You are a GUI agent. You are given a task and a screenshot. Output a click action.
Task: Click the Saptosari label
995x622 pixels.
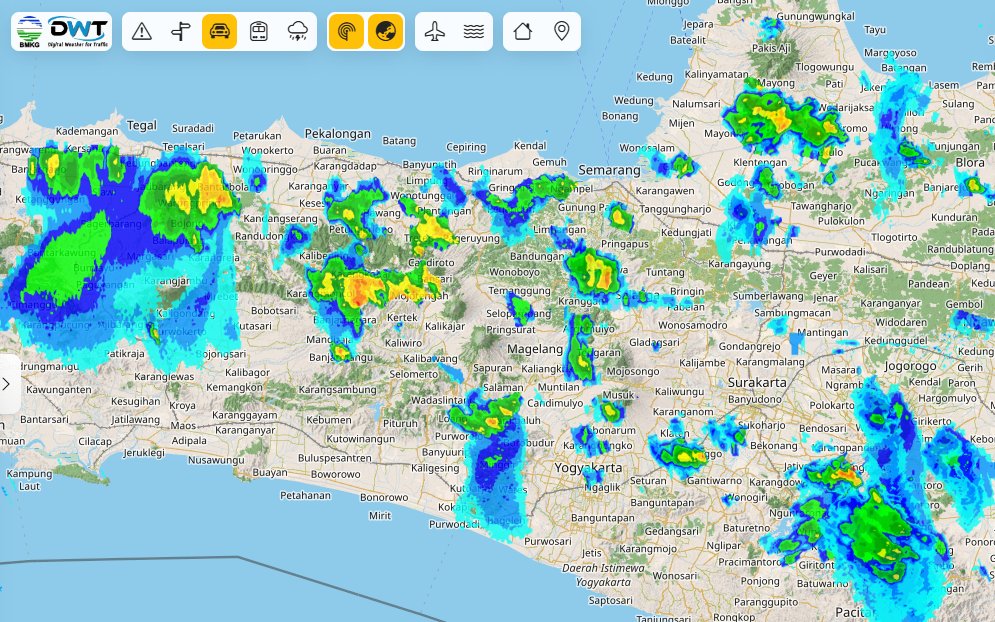[x=610, y=600]
